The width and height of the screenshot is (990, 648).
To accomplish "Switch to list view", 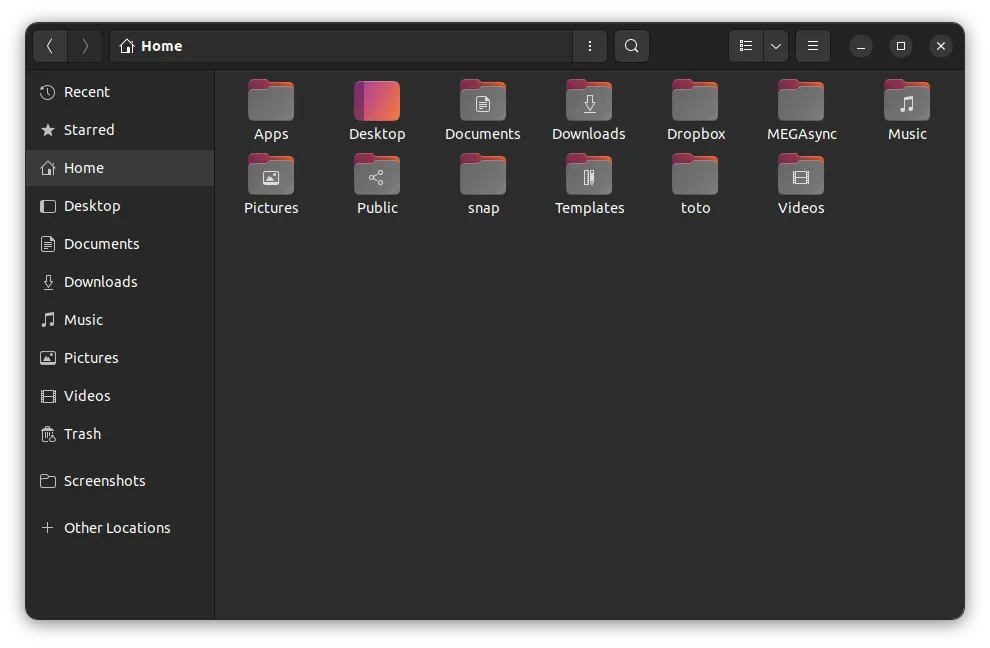I will (x=745, y=46).
